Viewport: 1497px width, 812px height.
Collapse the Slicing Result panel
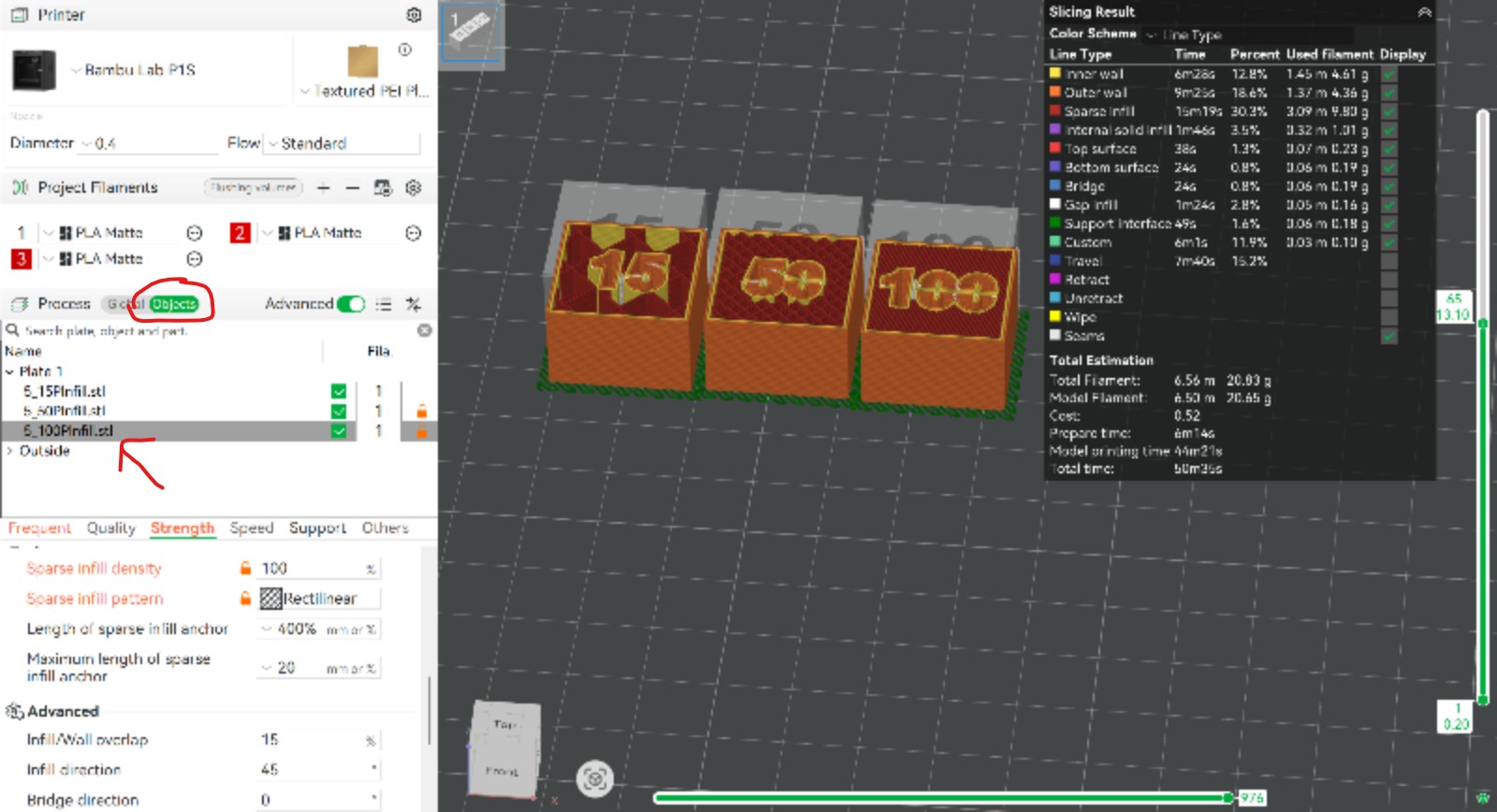point(1424,12)
